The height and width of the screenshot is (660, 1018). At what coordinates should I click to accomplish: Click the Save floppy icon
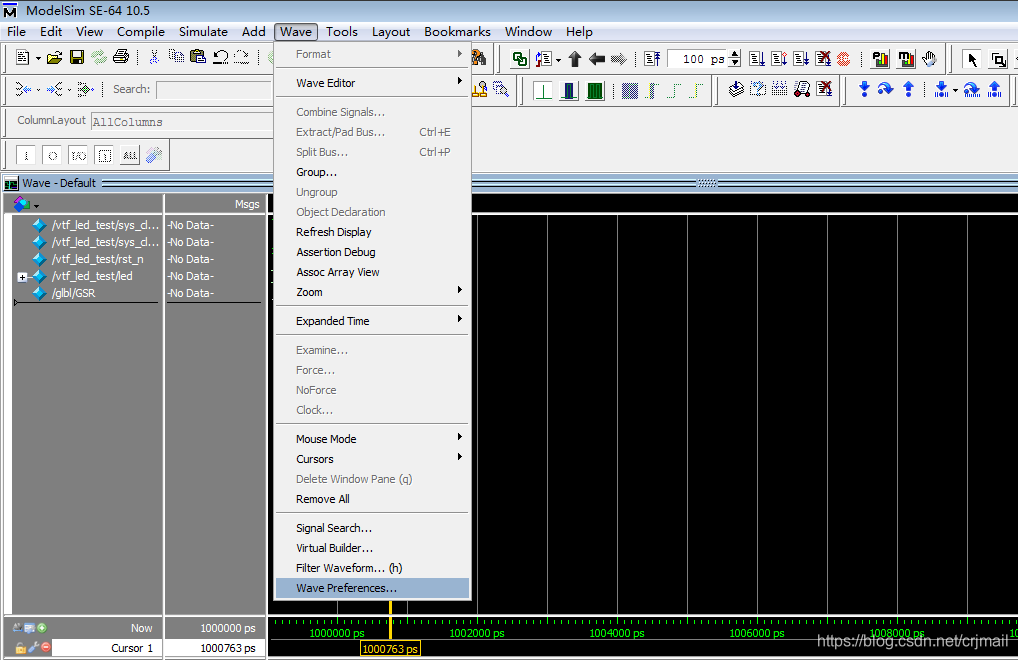click(x=77, y=58)
